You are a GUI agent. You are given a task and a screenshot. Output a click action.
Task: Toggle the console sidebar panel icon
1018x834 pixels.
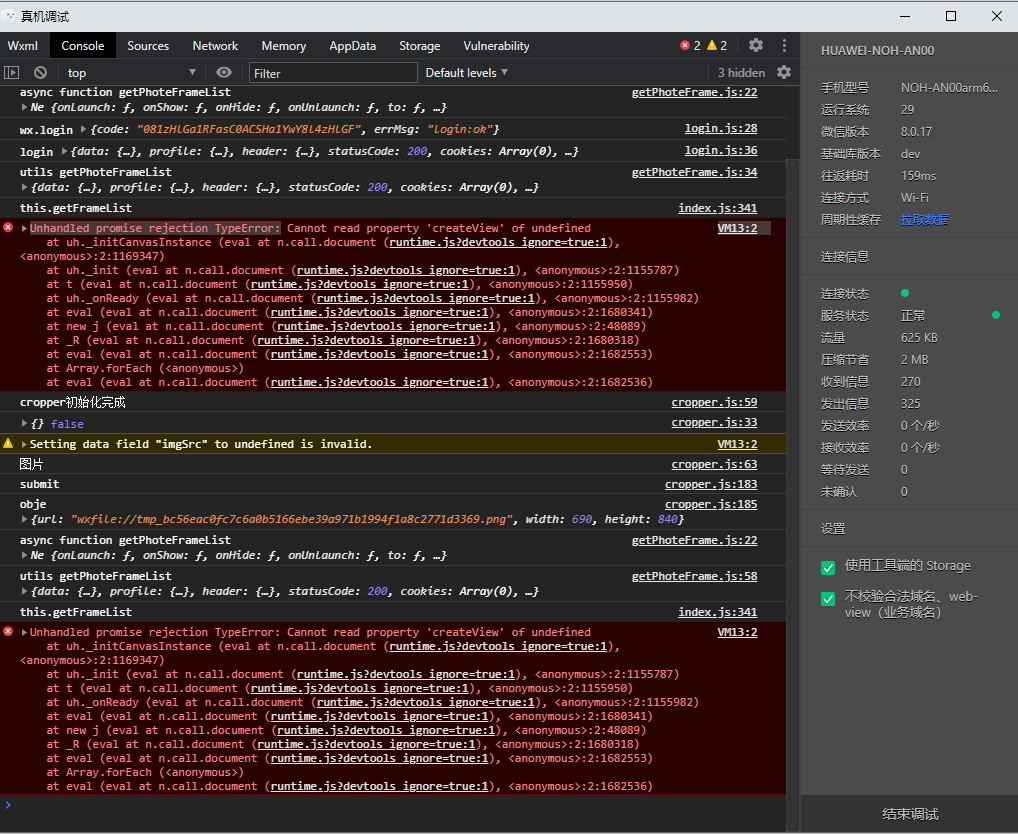pos(12,73)
